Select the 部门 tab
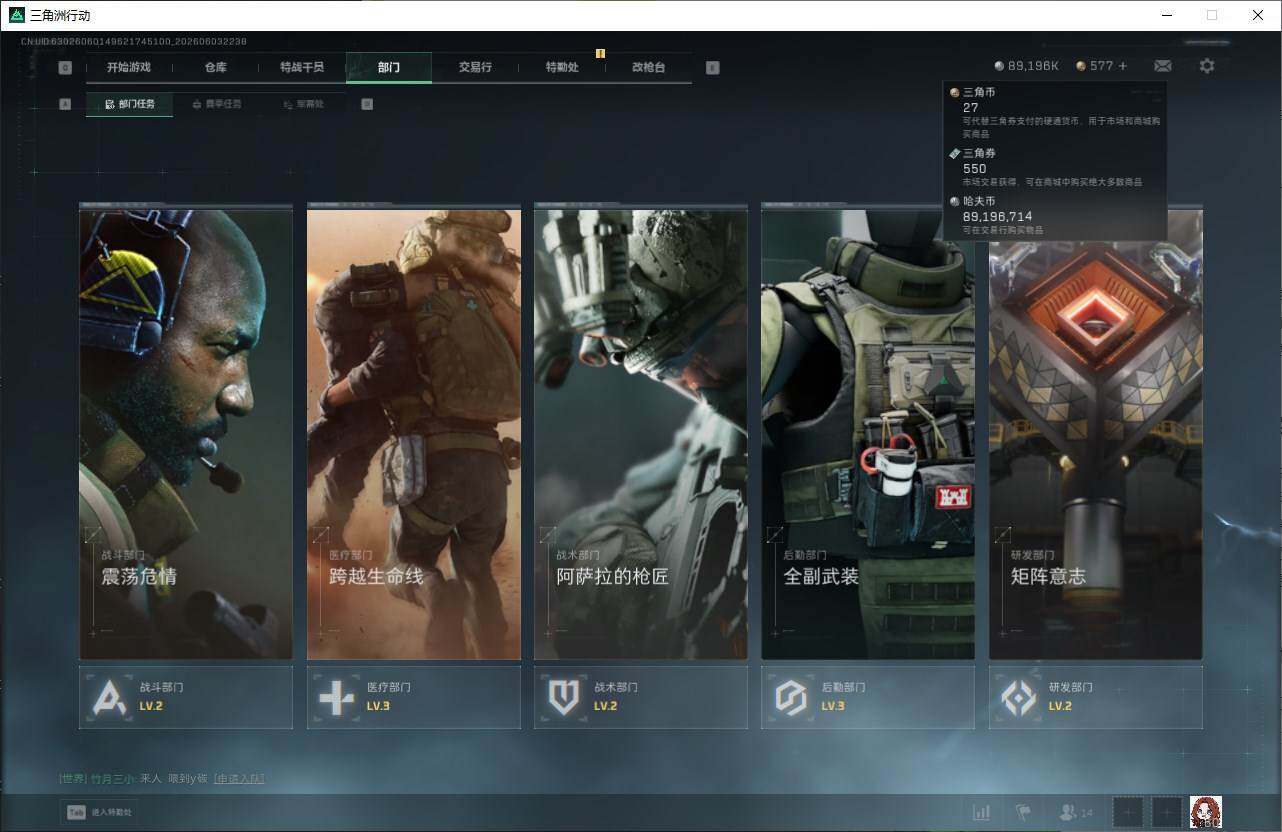The image size is (1282, 832). 389,67
